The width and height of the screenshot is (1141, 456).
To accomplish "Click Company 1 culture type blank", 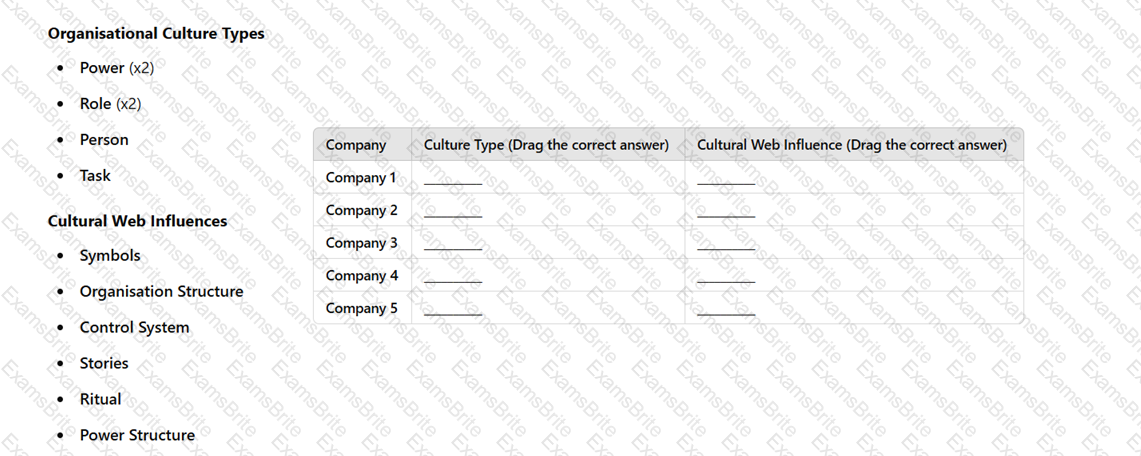I will tap(453, 182).
